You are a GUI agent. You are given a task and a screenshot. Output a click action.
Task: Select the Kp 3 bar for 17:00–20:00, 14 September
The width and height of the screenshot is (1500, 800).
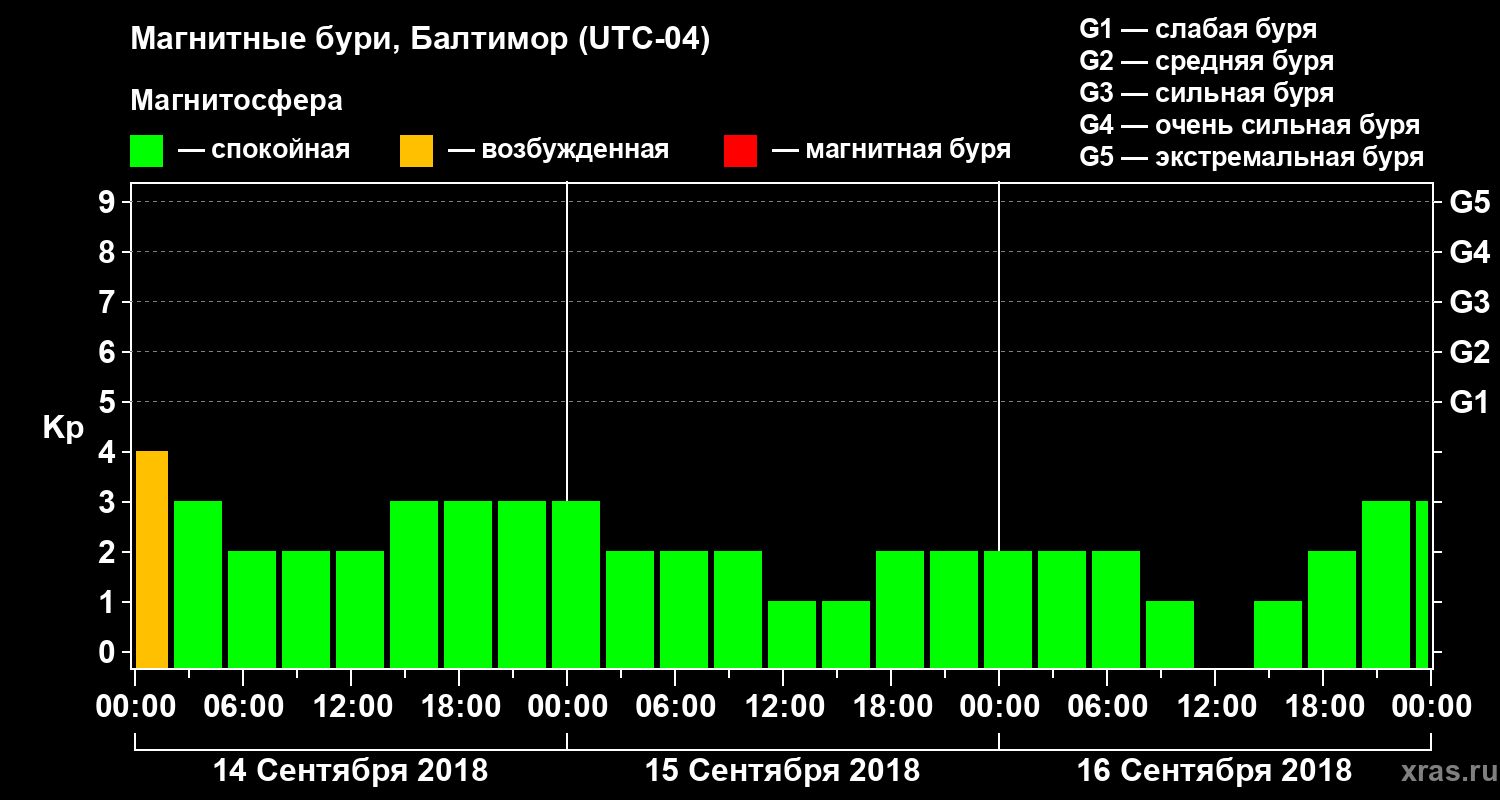coord(468,585)
